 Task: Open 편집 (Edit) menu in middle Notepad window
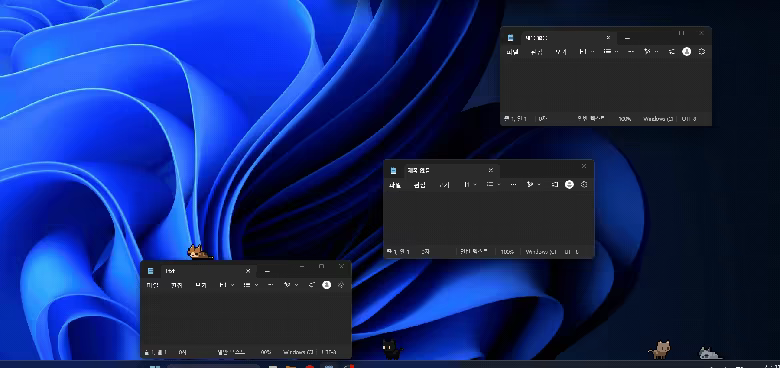click(419, 185)
